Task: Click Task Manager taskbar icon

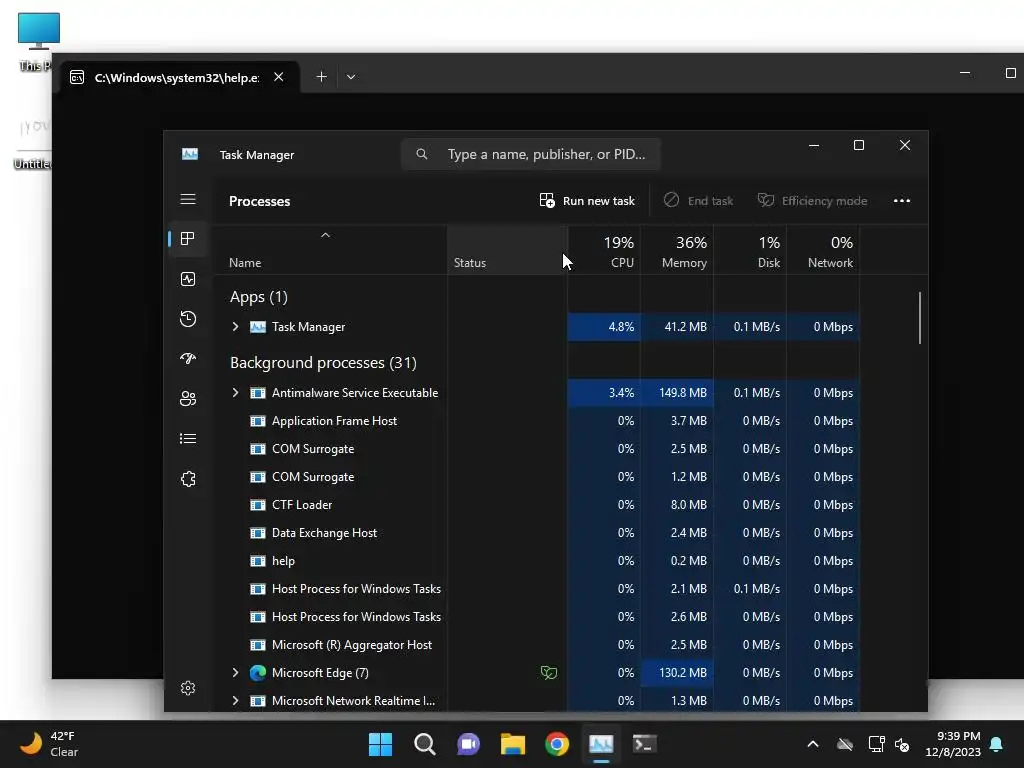Action: tap(601, 744)
